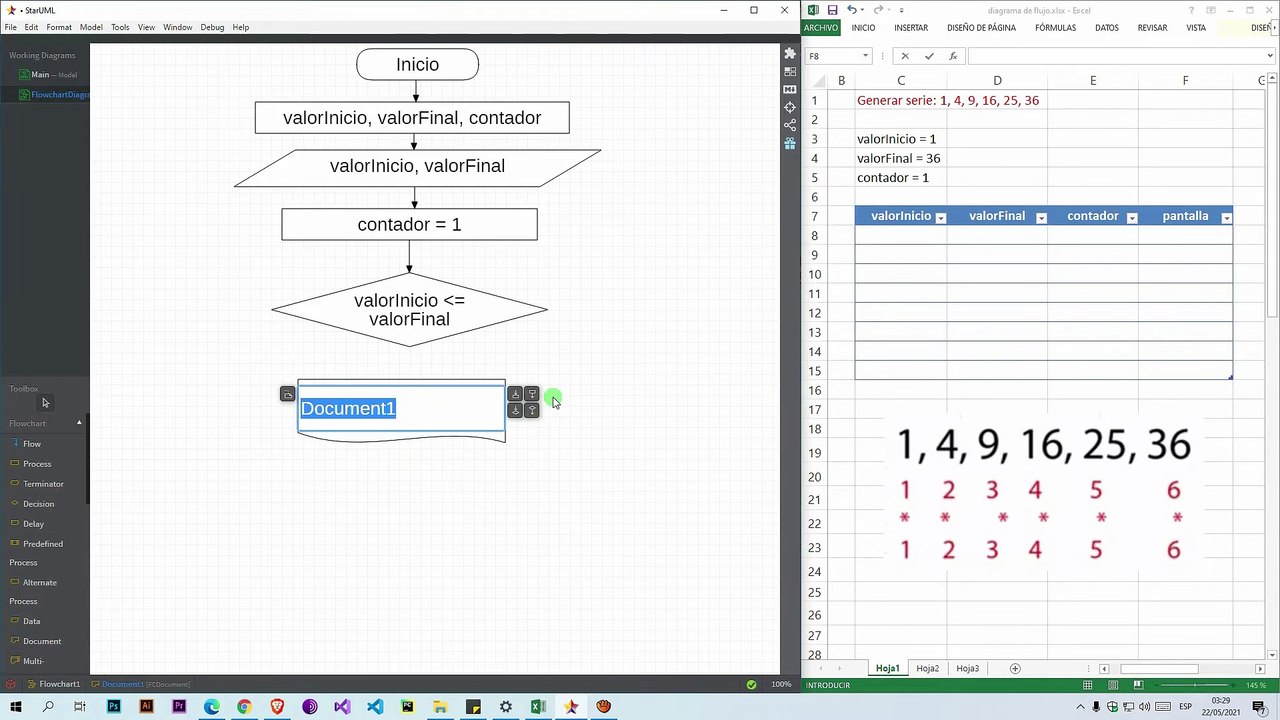Image resolution: width=1280 pixels, height=720 pixels.
Task: Click the Excel zoom slider
Action: (1197, 685)
